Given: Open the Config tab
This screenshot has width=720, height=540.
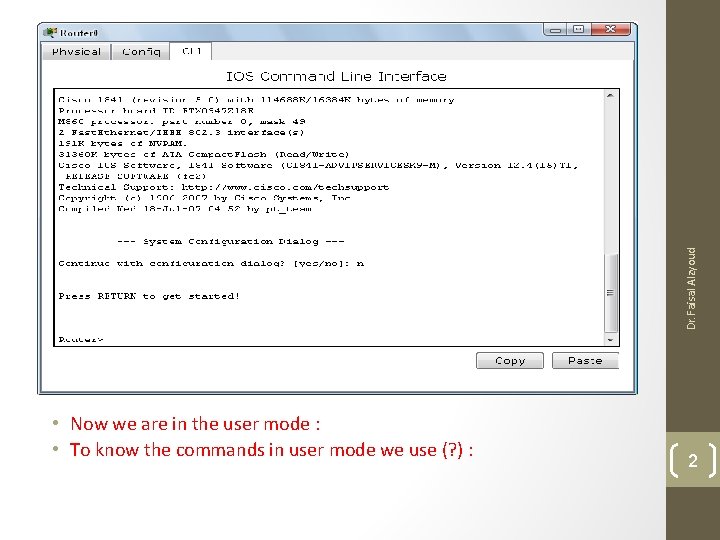Looking at the screenshot, I should coord(141,51).
